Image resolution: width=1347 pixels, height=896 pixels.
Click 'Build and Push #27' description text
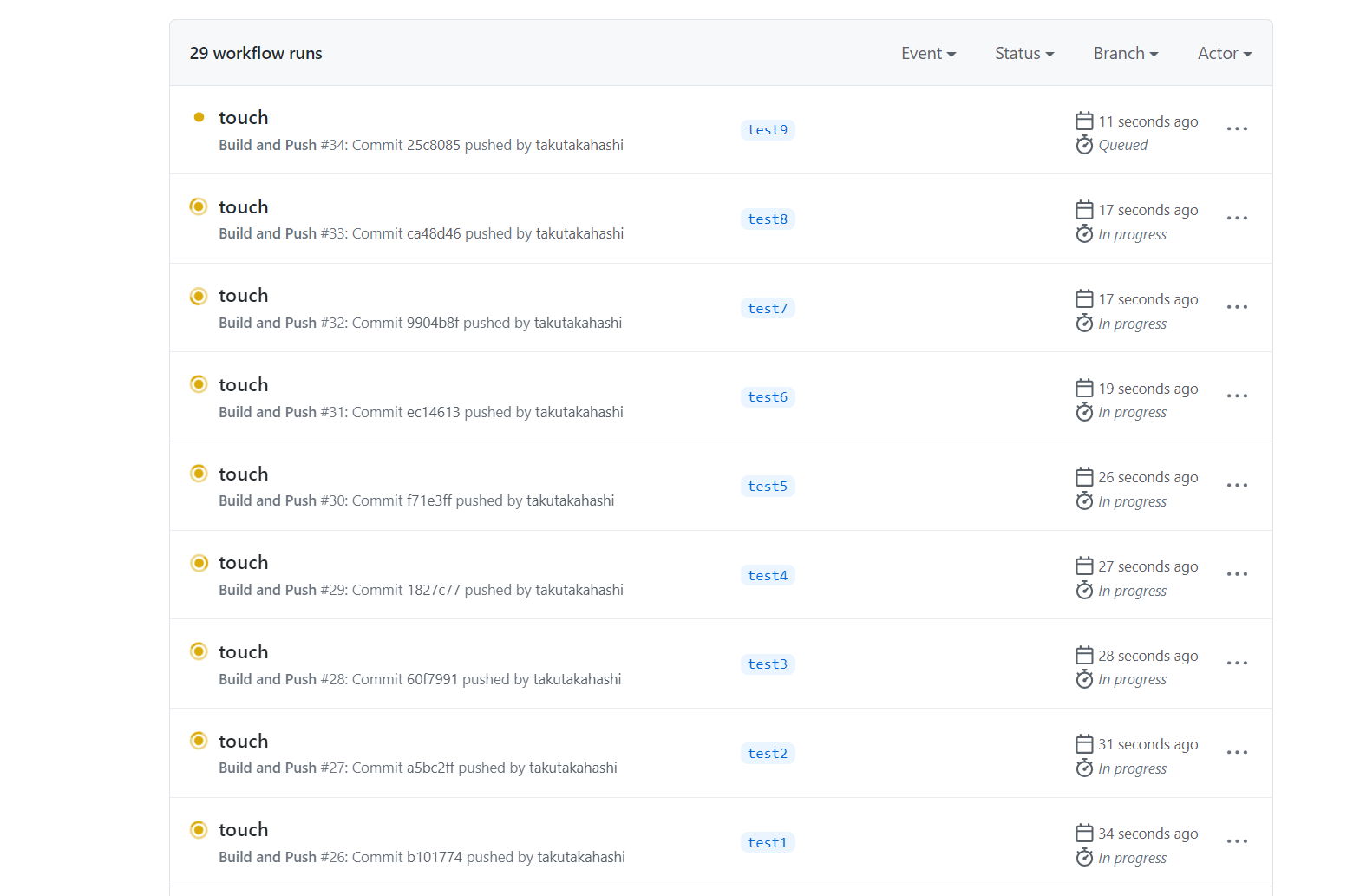click(418, 768)
